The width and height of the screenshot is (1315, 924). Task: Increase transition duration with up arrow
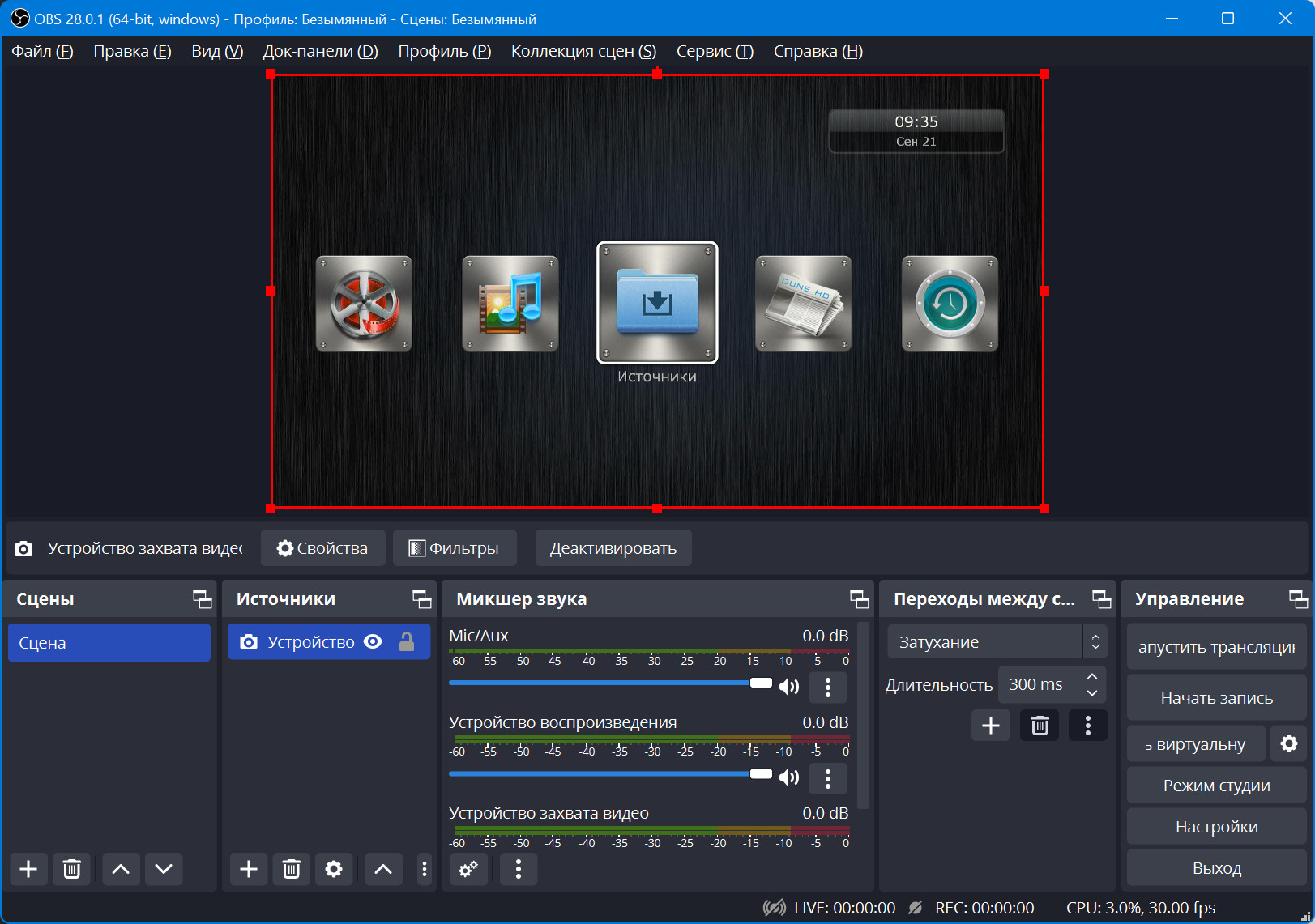tap(1092, 676)
